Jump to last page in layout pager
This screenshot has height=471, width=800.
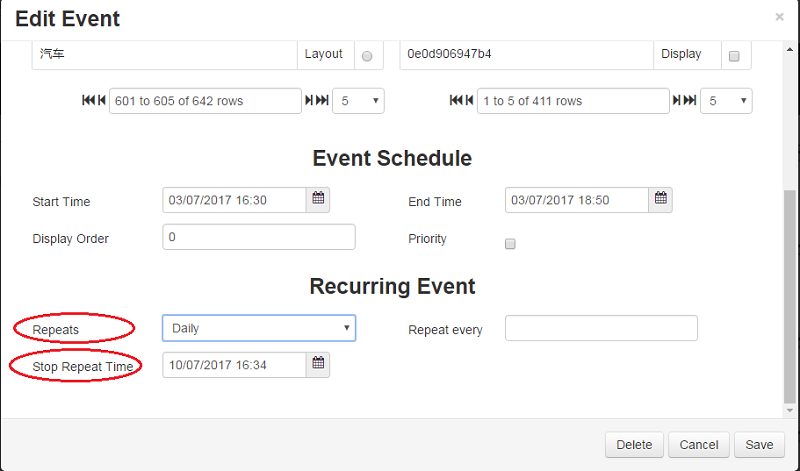click(x=322, y=101)
